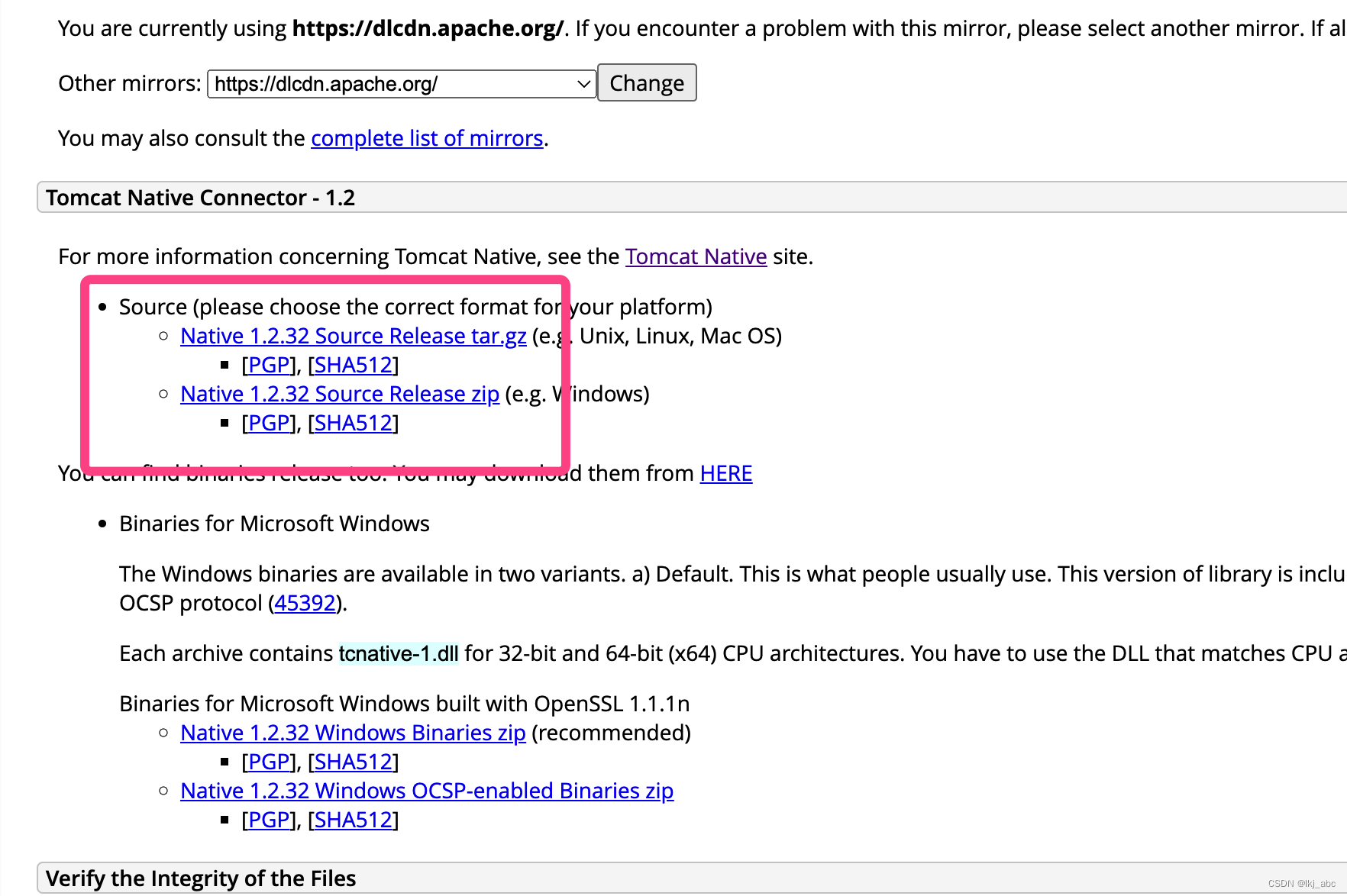Screen dimensions: 1347x896
Task: Click the text 'Binaries for Microsoft Windows built with OpenSSL 1.1.1n'
Action: 405,704
